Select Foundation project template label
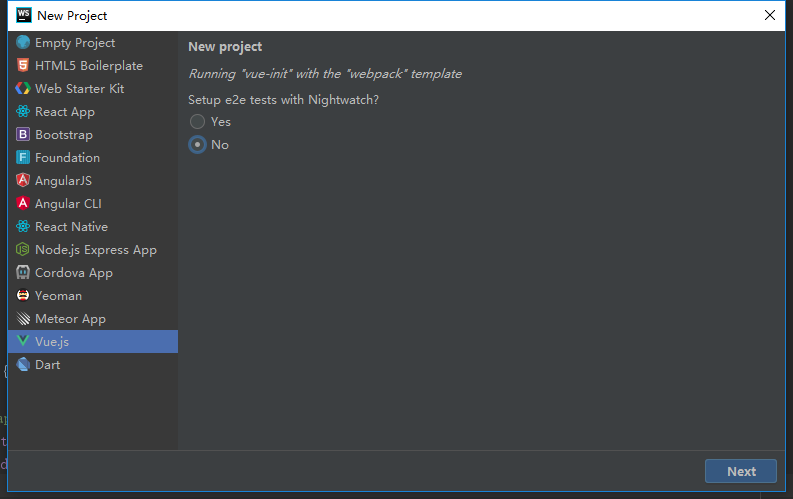 tap(67, 158)
